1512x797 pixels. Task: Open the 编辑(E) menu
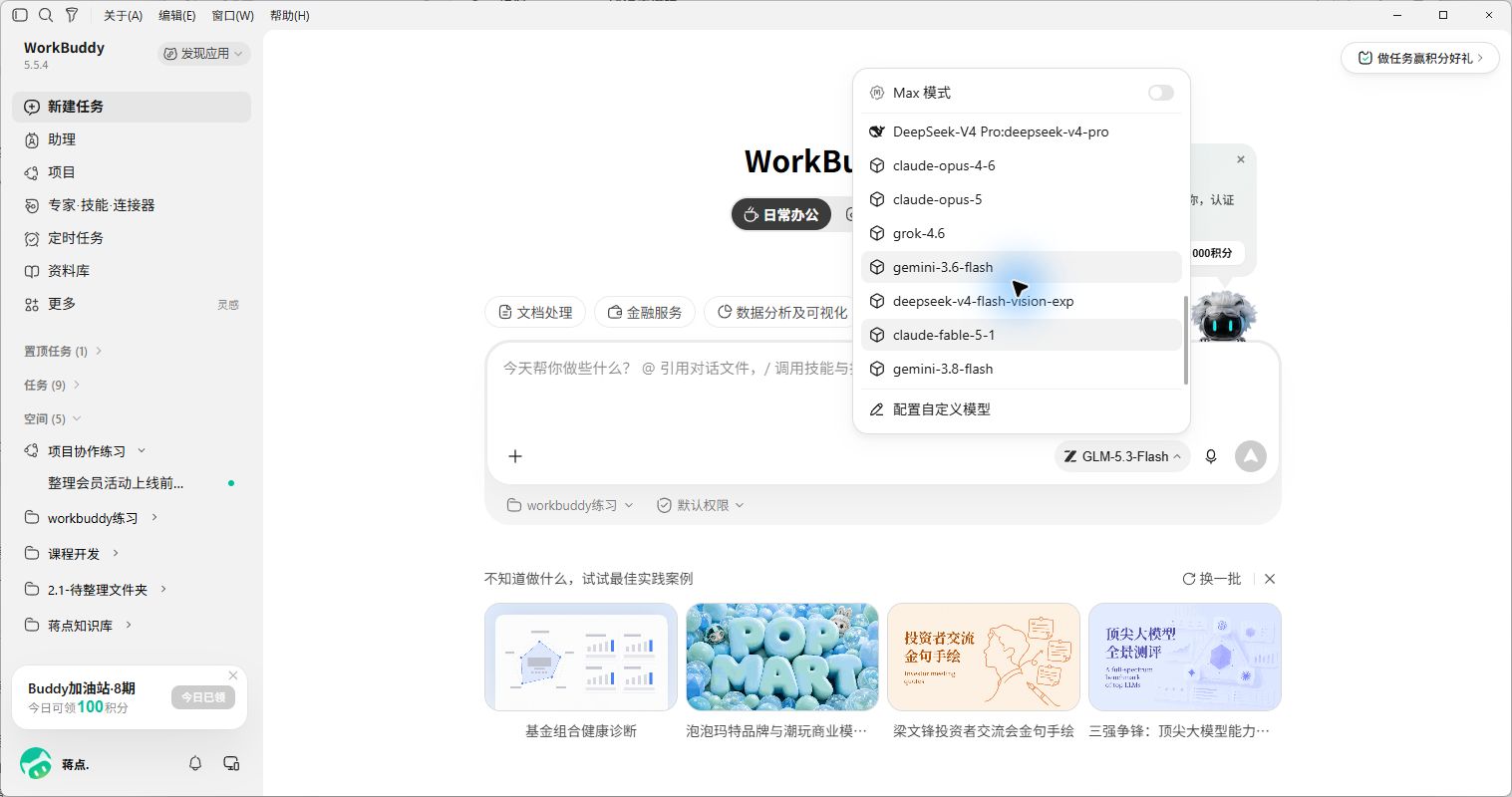(x=177, y=15)
